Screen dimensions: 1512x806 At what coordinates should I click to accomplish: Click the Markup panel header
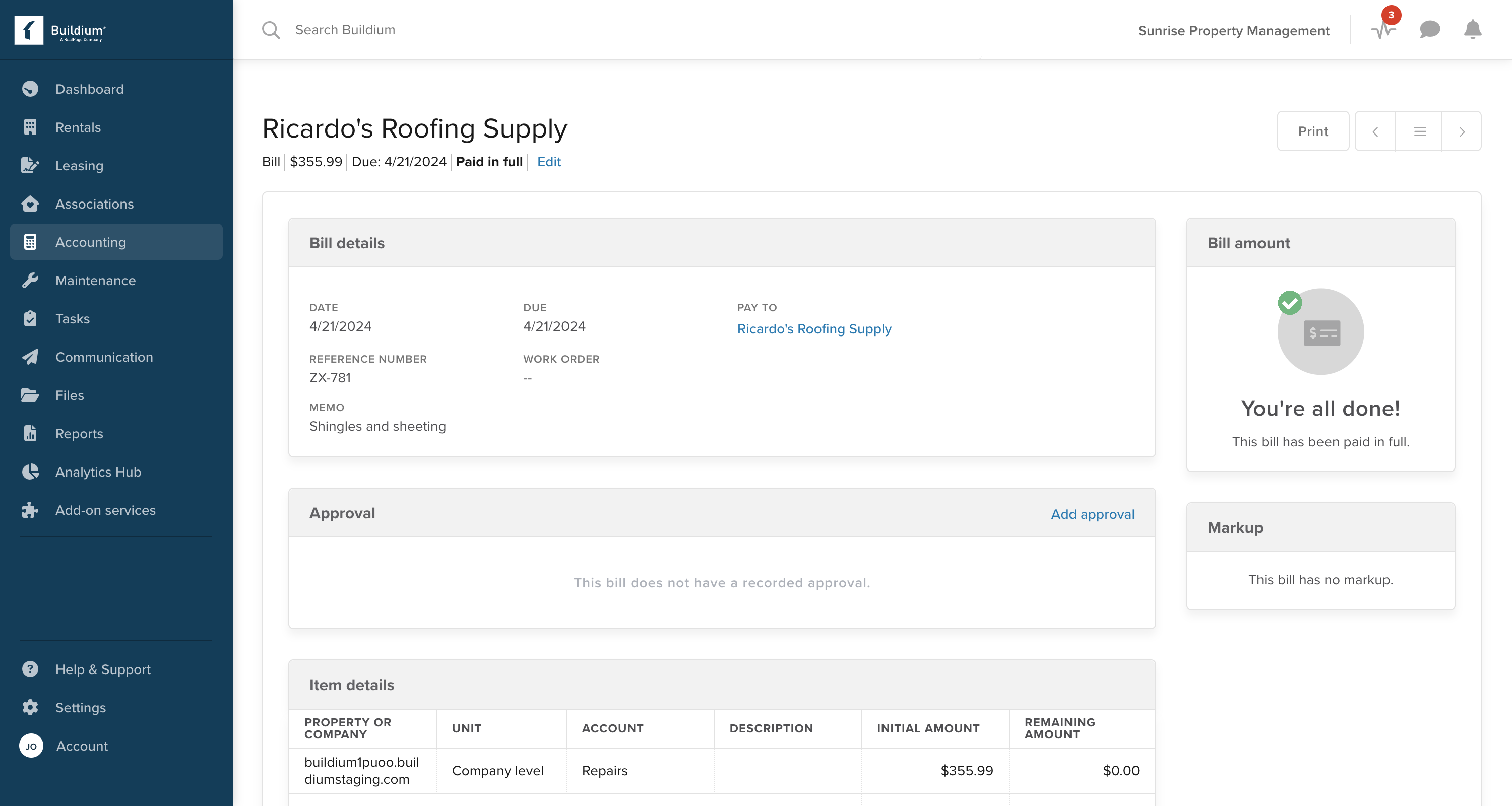[x=1320, y=527]
